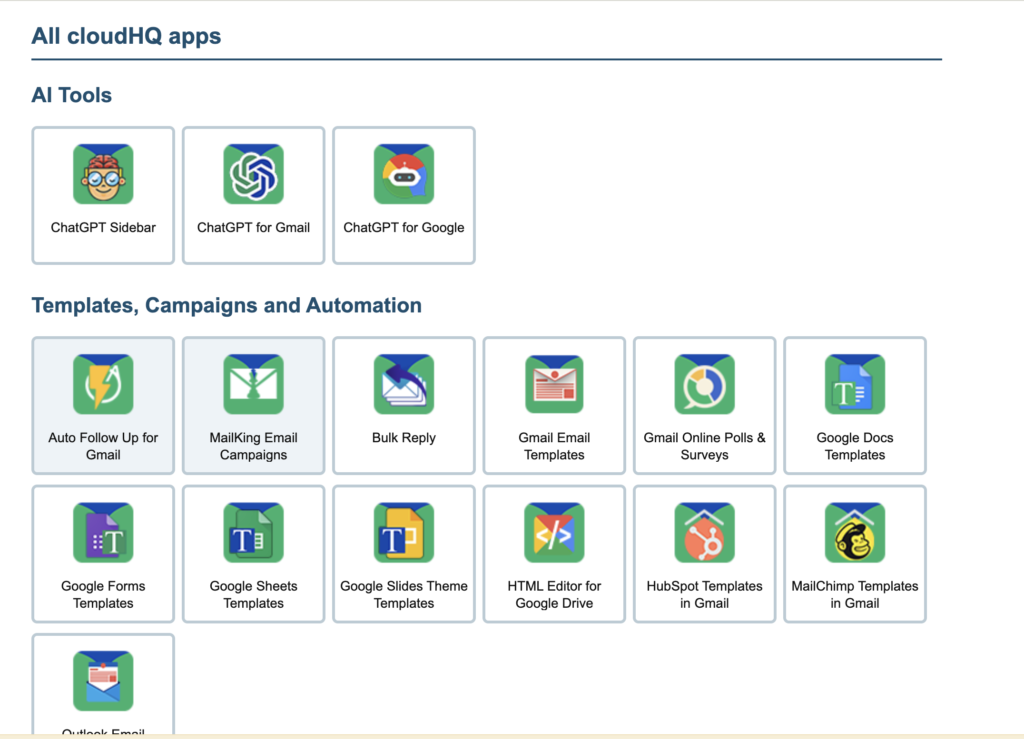Click the "Google Docs Templates" text label
Screen dimensions: 1024x739
tap(855, 446)
